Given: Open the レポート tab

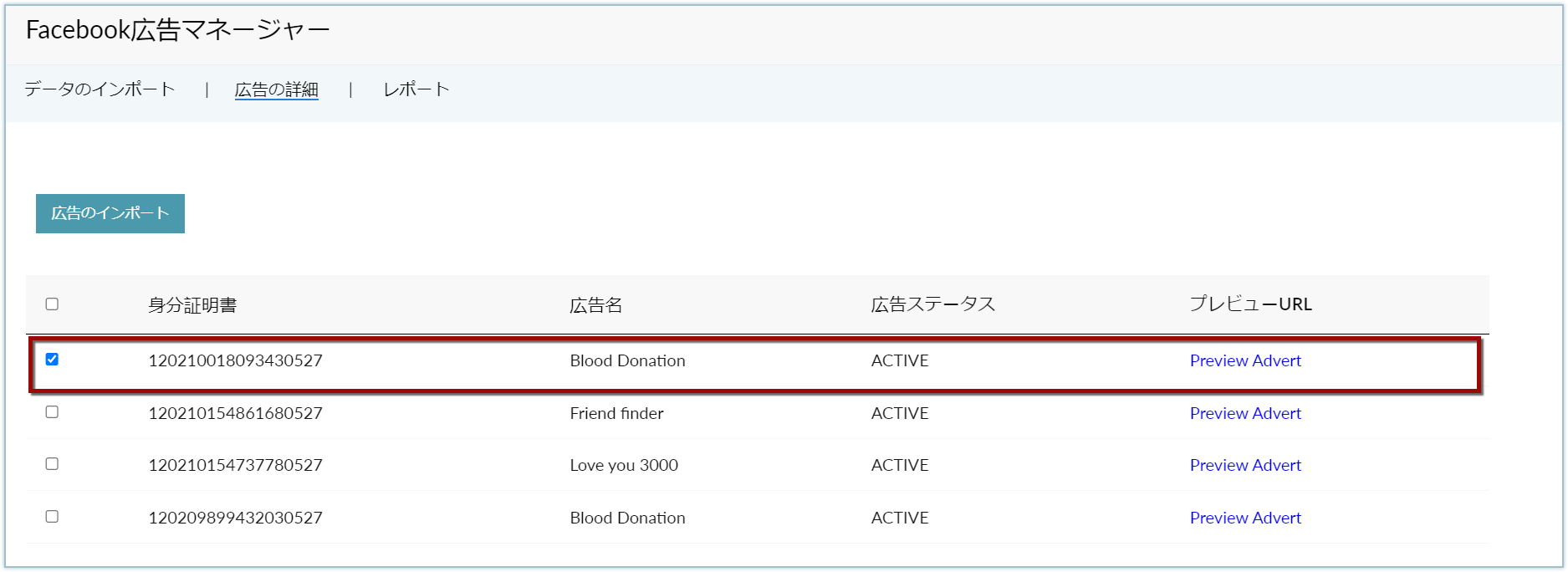Looking at the screenshot, I should 416,89.
